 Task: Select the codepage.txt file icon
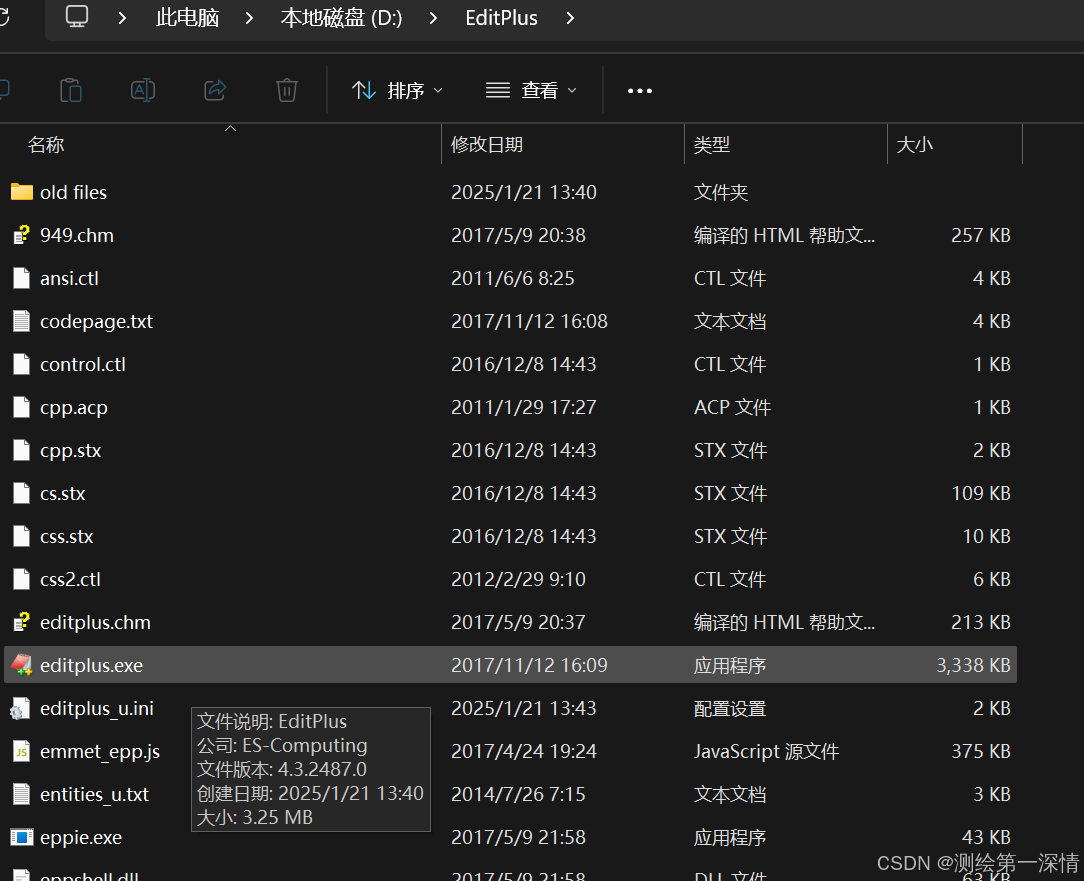21,321
